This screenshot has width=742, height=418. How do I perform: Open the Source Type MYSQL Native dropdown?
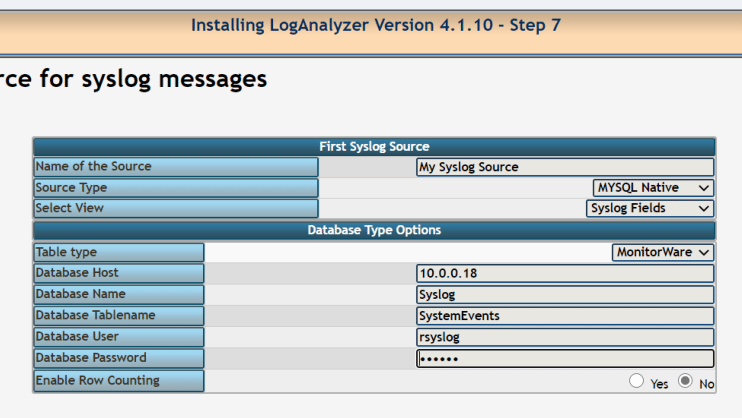pyautogui.click(x=653, y=188)
